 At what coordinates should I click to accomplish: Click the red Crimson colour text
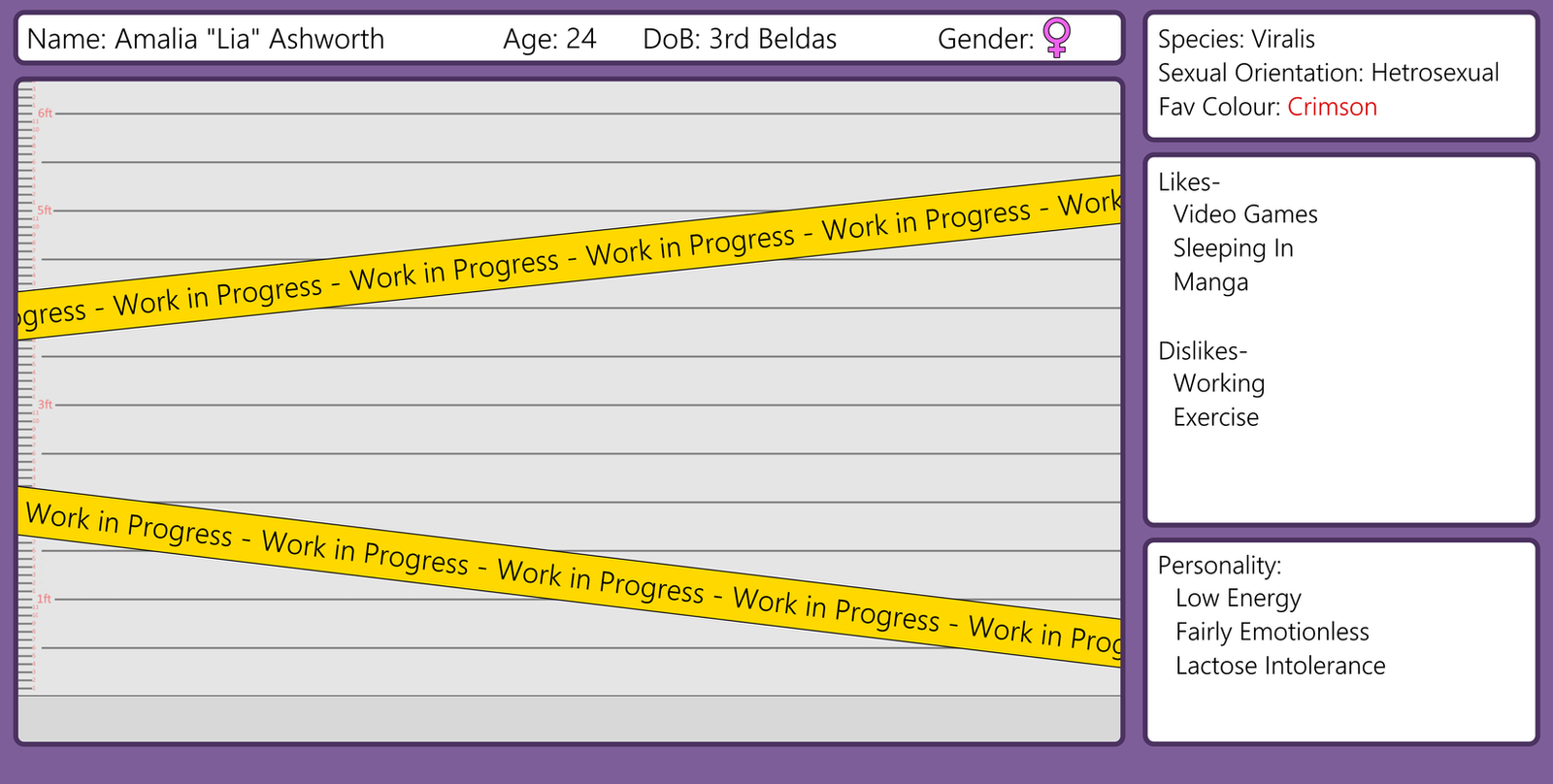(1332, 107)
